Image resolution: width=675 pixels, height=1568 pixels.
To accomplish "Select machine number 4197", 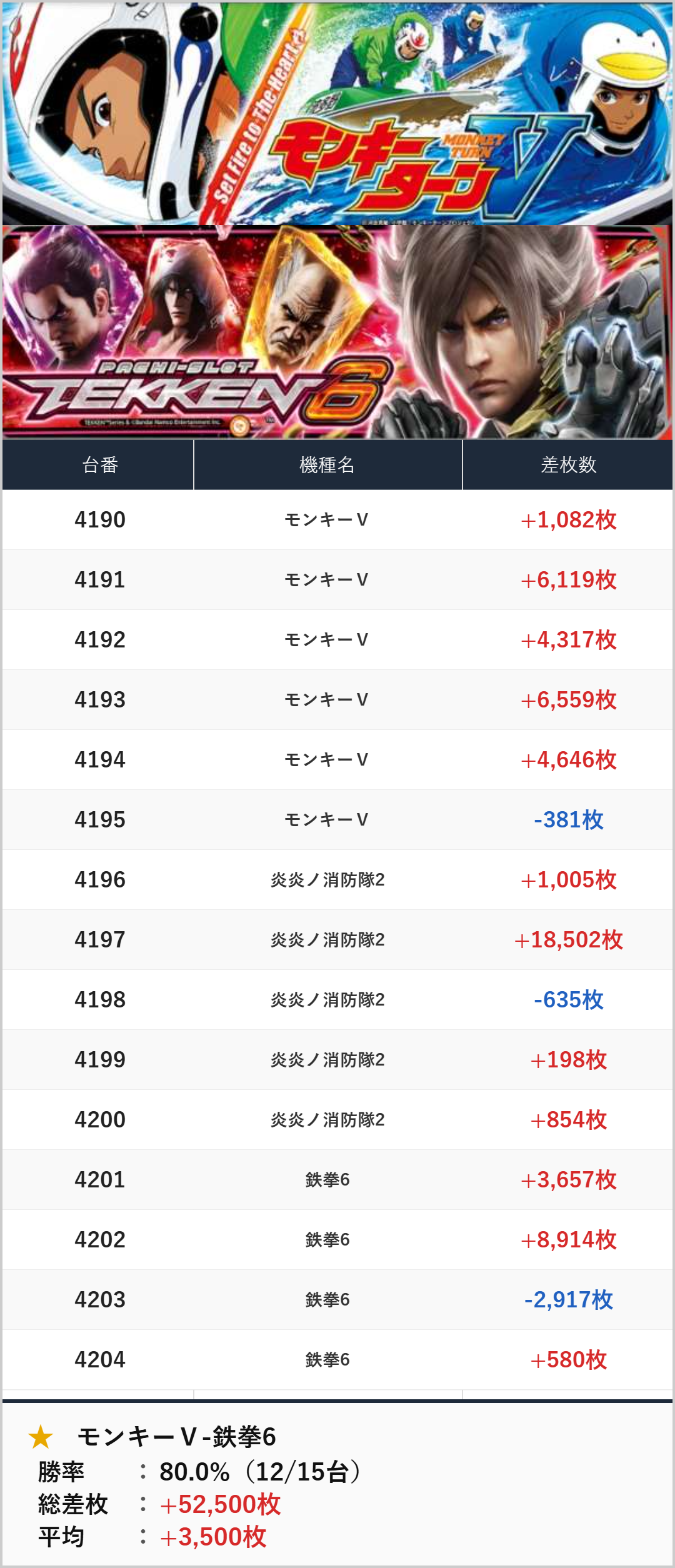I will tap(100, 940).
